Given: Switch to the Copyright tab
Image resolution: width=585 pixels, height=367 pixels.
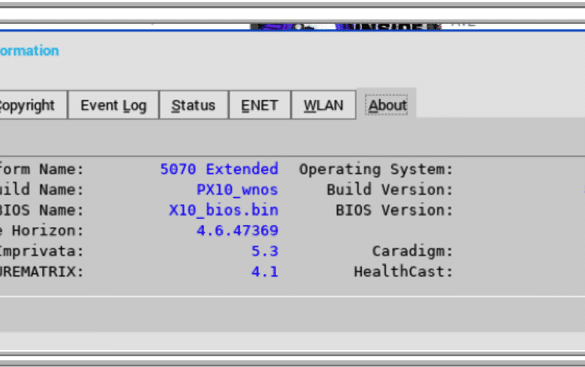Looking at the screenshot, I should 33,105.
